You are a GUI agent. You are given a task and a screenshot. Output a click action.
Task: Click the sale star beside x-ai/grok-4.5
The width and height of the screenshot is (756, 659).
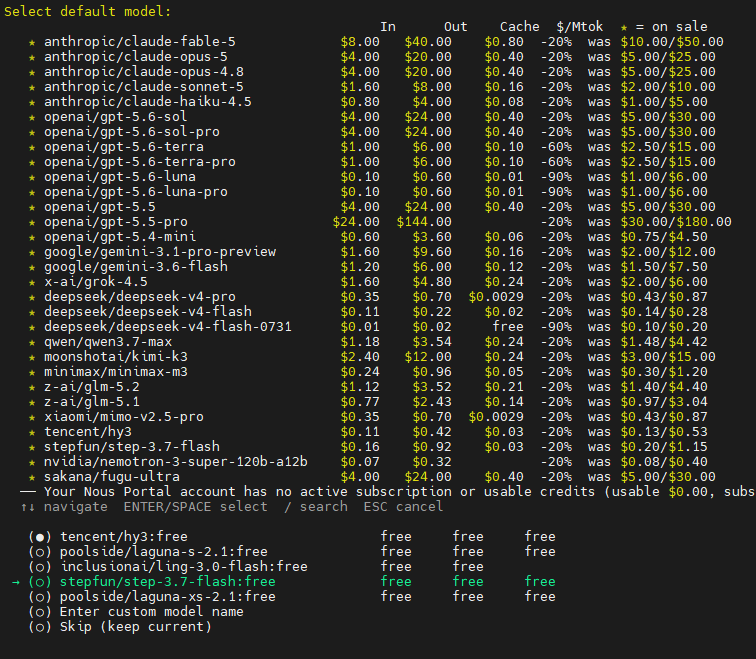32,282
